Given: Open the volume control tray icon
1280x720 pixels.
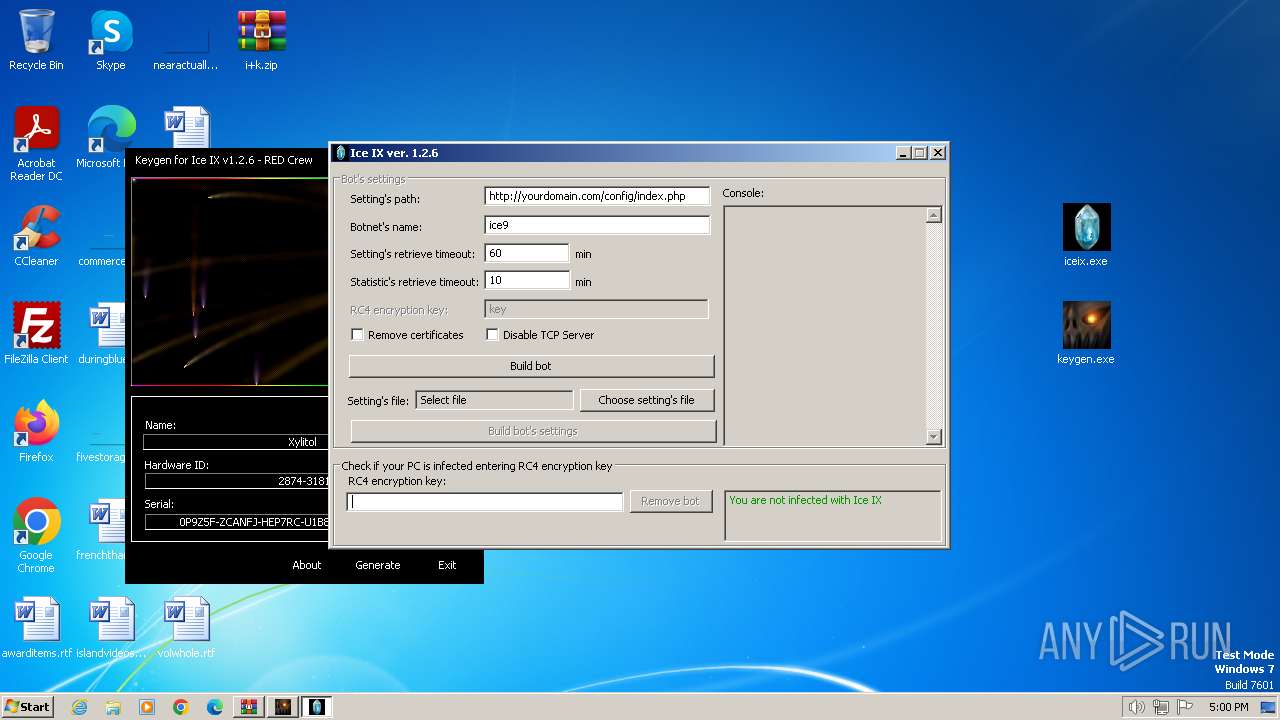Looking at the screenshot, I should (x=1136, y=707).
